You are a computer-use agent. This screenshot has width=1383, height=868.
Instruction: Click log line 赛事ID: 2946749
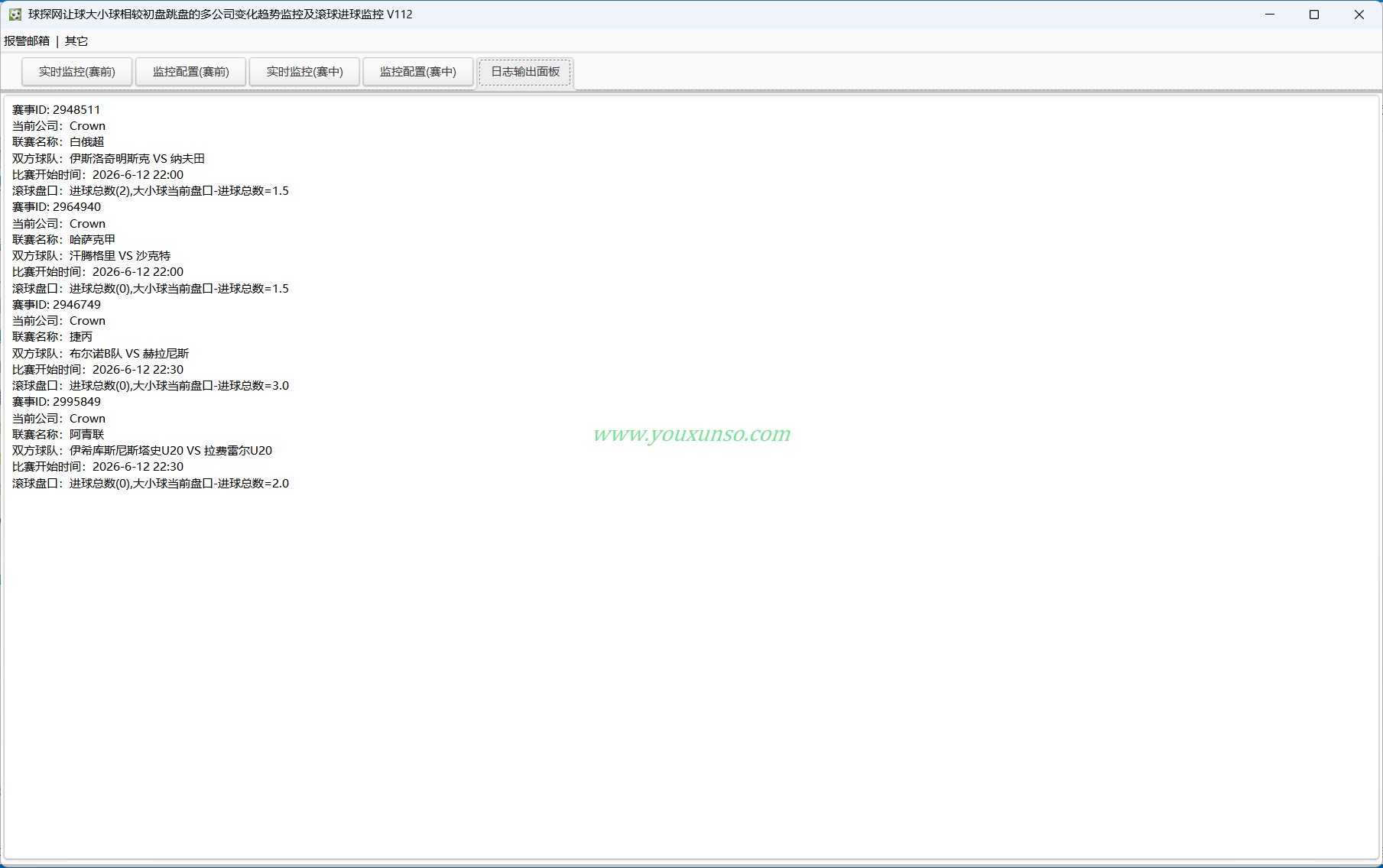click(x=57, y=305)
